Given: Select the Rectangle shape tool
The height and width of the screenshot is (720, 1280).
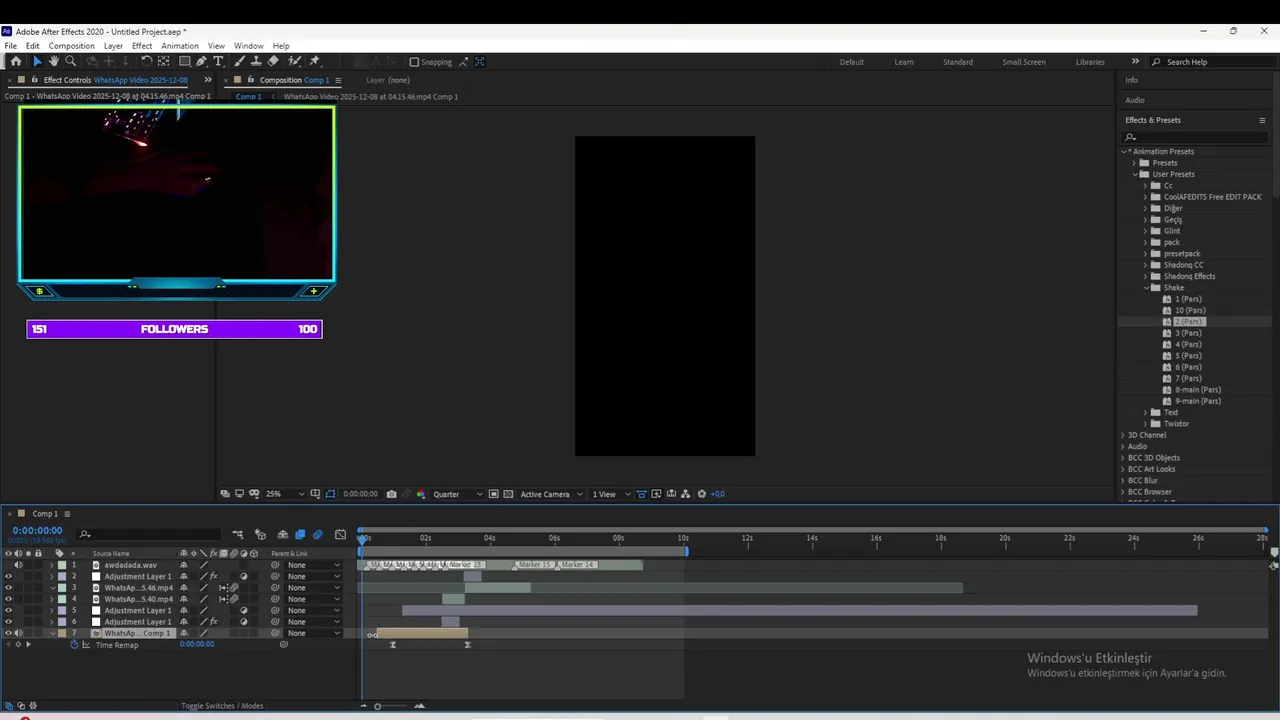Looking at the screenshot, I should pos(185,62).
